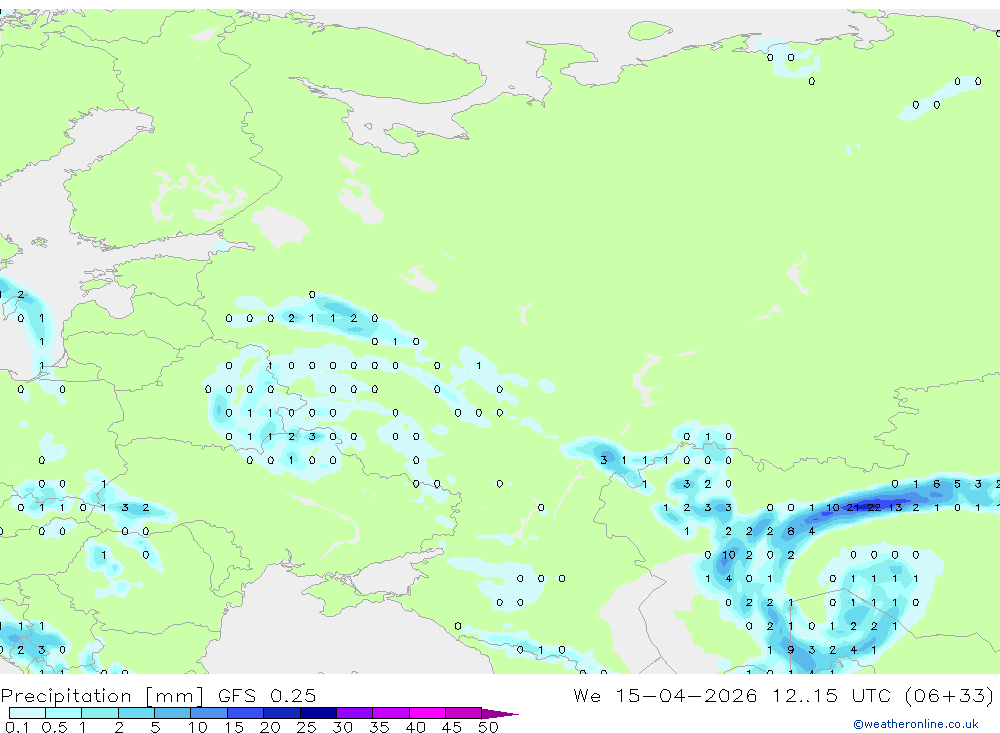Select the magenta swatch between 40 and 45
Image resolution: width=1000 pixels, height=733 pixels.
pos(427,713)
